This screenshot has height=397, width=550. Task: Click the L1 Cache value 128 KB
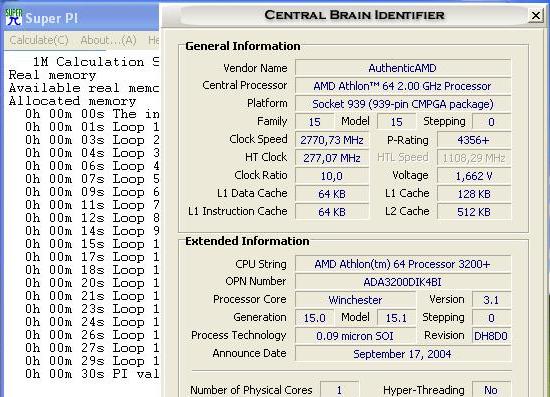[x=474, y=194]
